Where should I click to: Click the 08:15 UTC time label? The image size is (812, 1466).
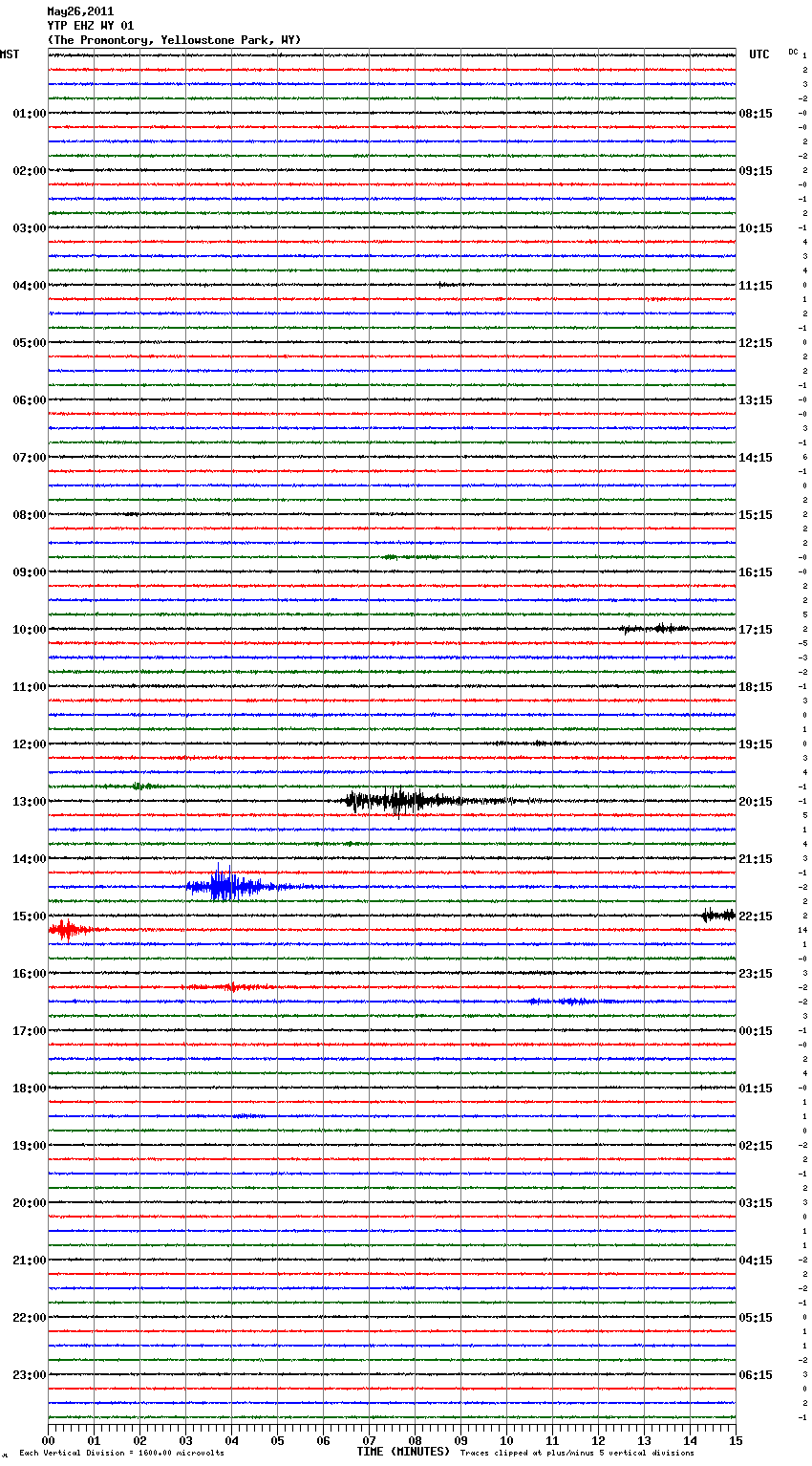click(x=756, y=114)
